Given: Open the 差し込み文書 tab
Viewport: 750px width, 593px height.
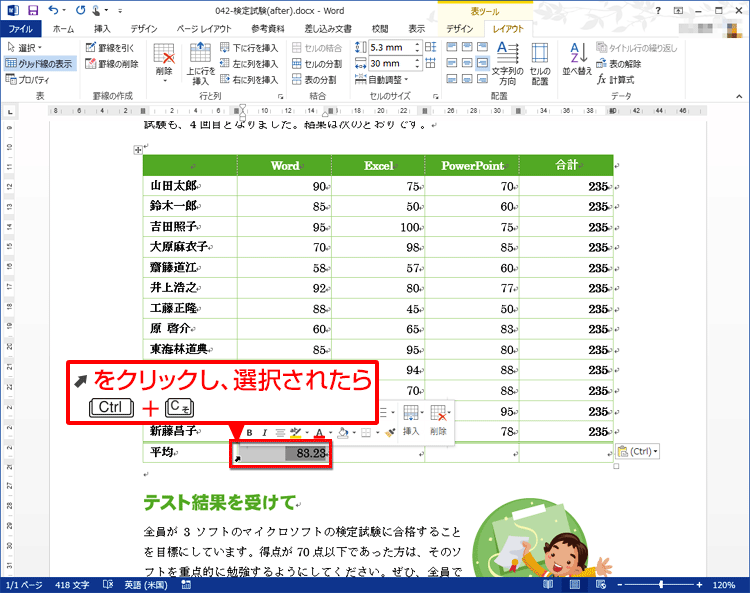Looking at the screenshot, I should [x=328, y=29].
